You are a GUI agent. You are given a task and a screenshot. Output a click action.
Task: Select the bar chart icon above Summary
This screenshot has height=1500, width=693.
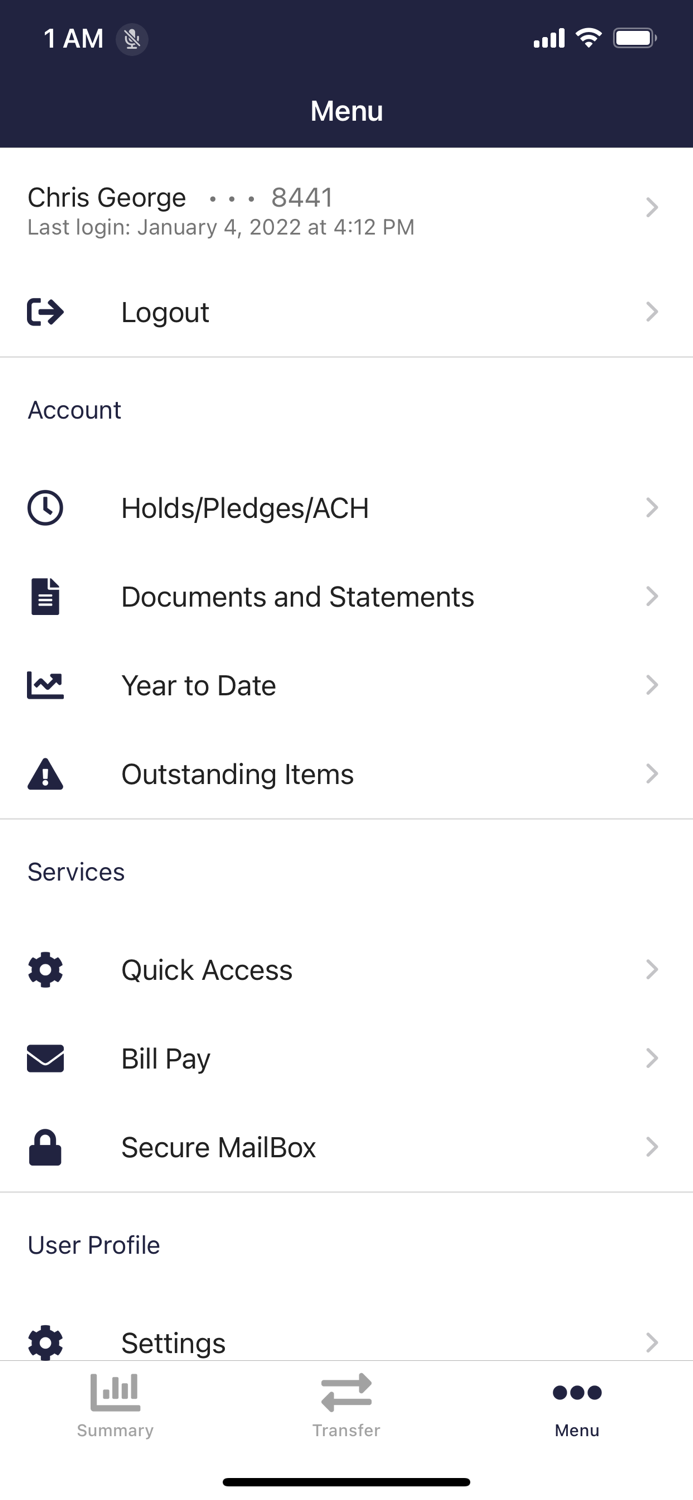(115, 1391)
